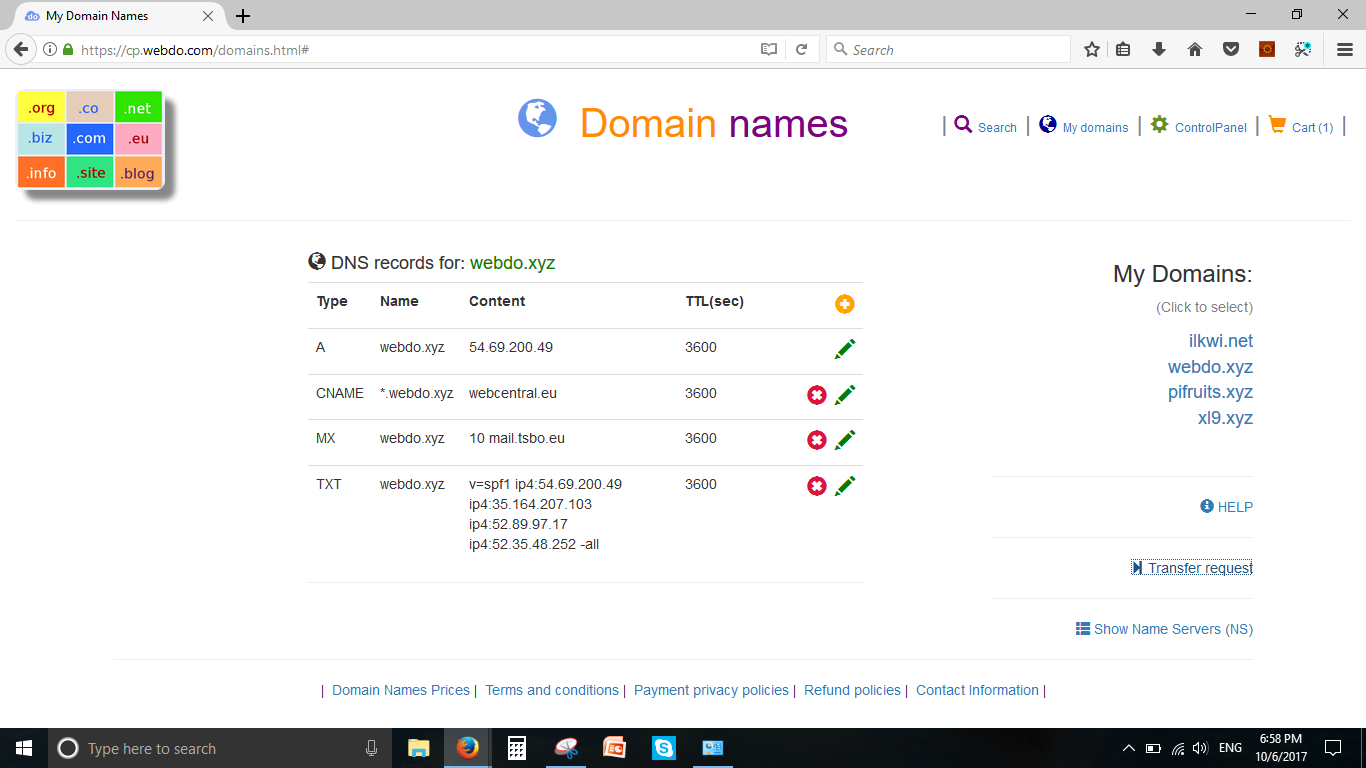Click the site info icon in address bar

50,49
